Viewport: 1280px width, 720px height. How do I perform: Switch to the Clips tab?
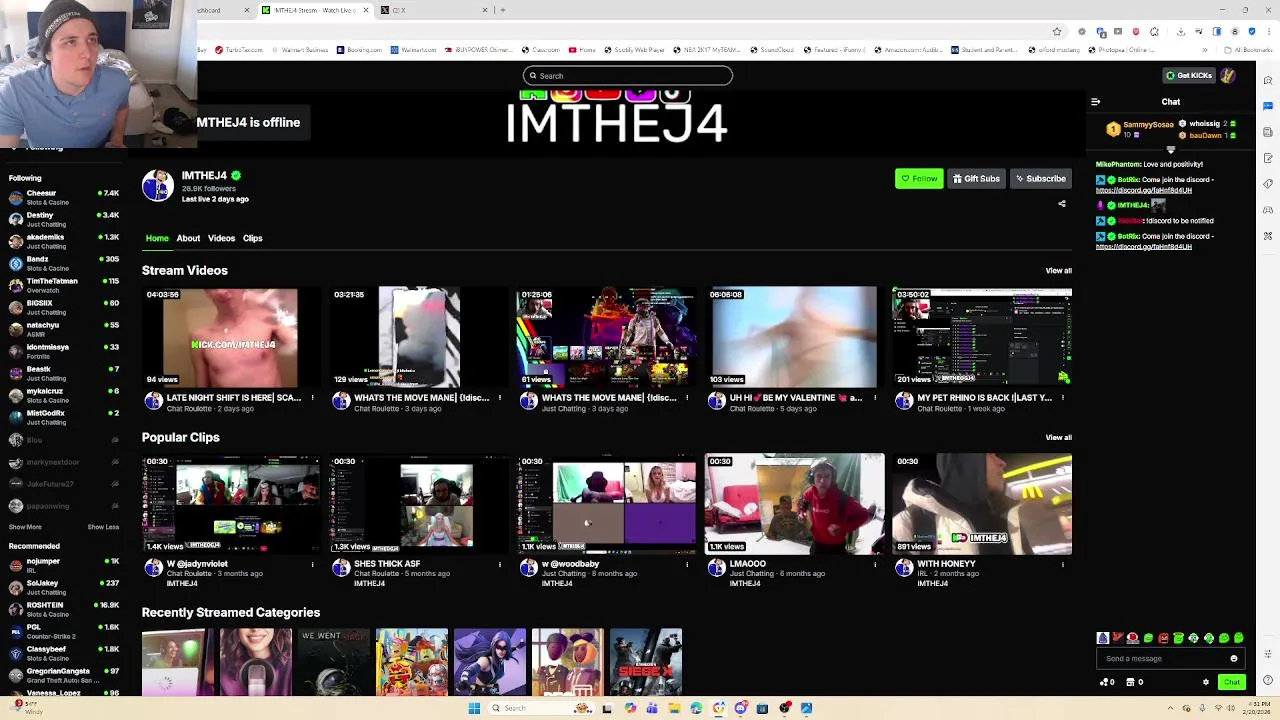[x=252, y=238]
